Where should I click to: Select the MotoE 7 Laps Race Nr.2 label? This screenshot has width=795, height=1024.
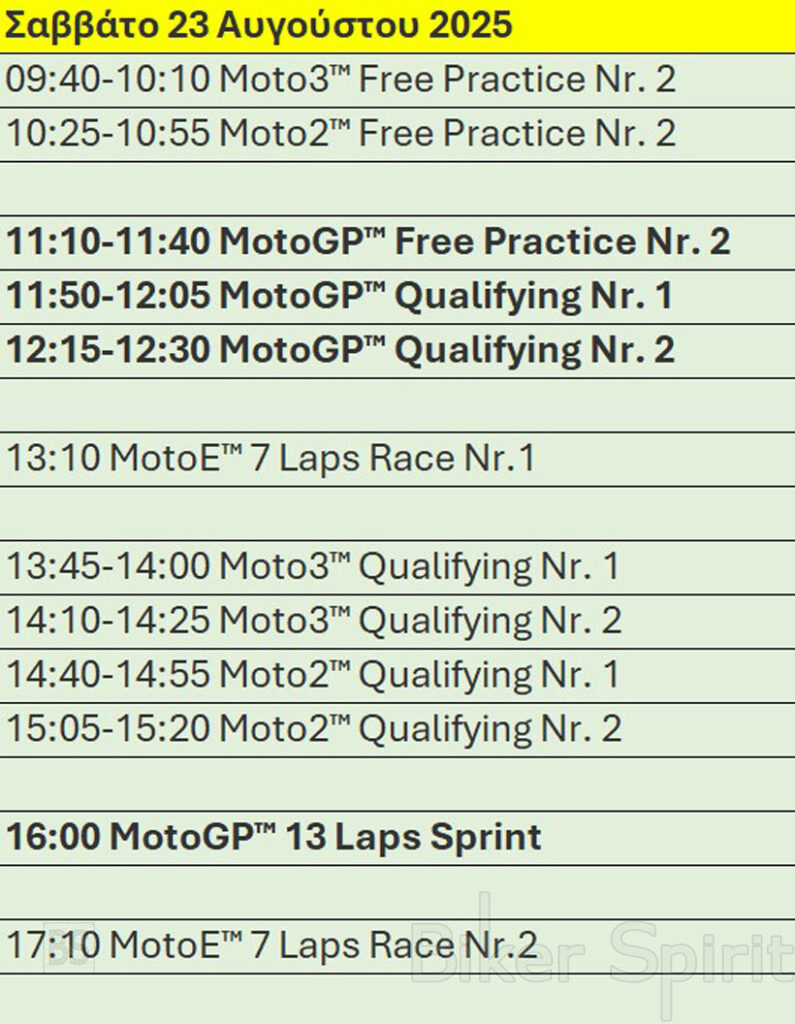coord(323,945)
